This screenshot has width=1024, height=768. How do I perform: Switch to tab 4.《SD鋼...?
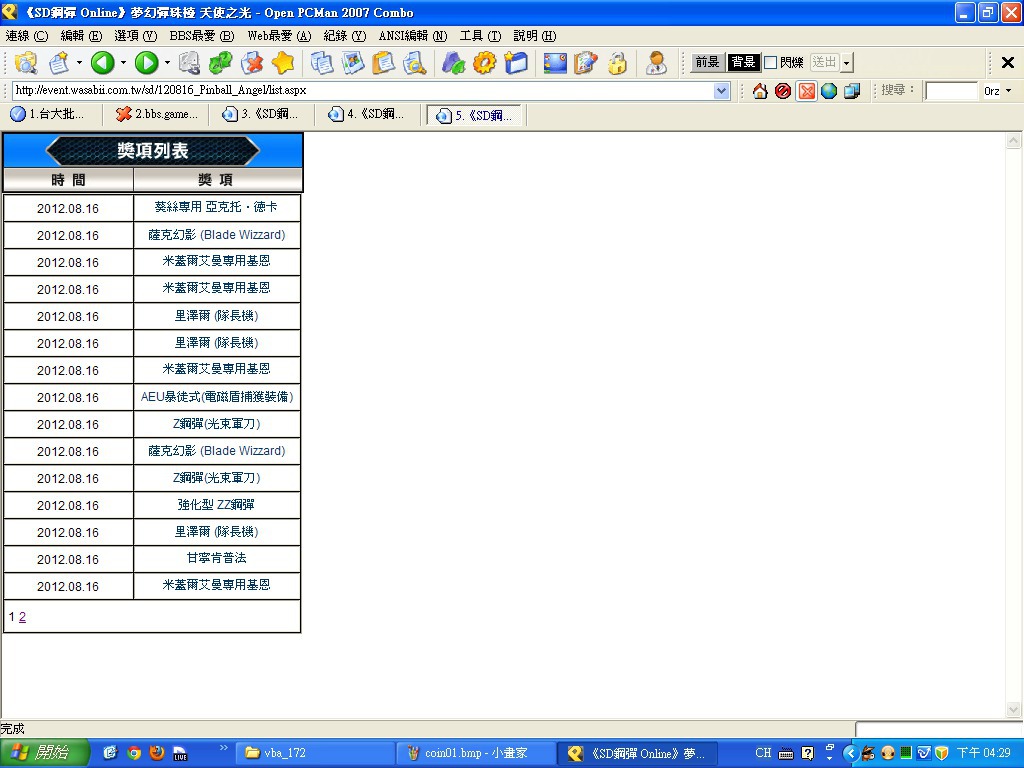coord(368,115)
